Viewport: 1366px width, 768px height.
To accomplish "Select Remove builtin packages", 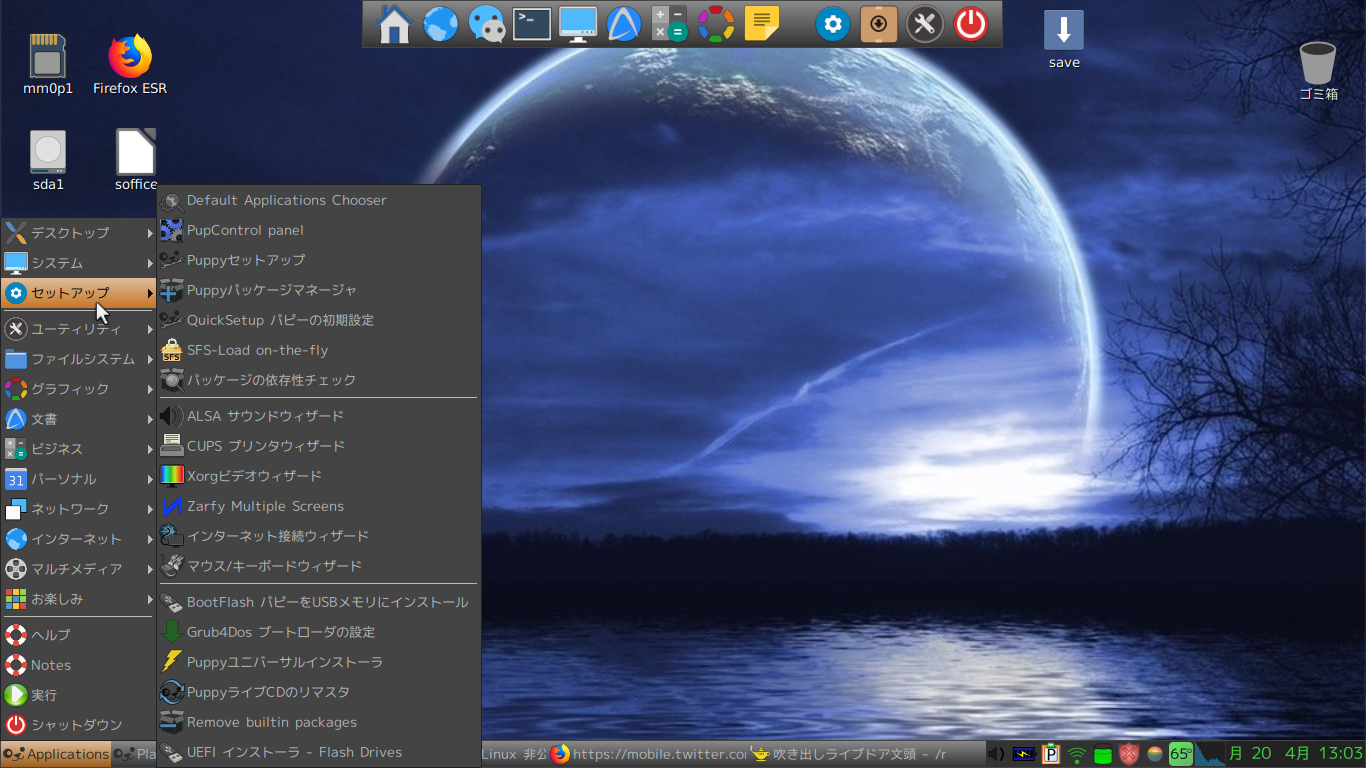I will (x=319, y=722).
